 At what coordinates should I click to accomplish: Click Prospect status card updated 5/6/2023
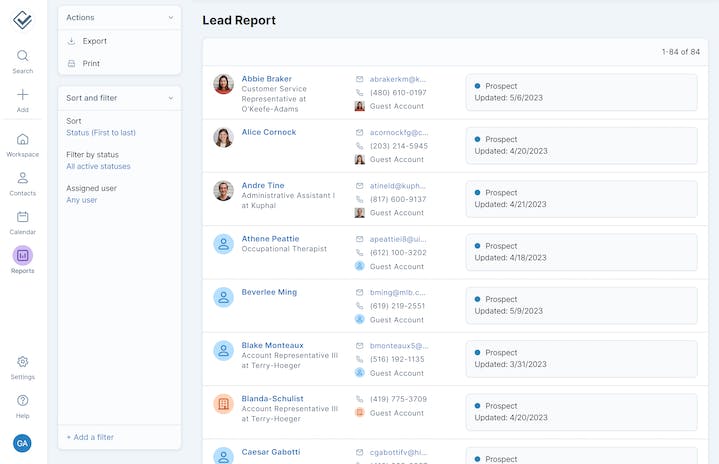(581, 92)
